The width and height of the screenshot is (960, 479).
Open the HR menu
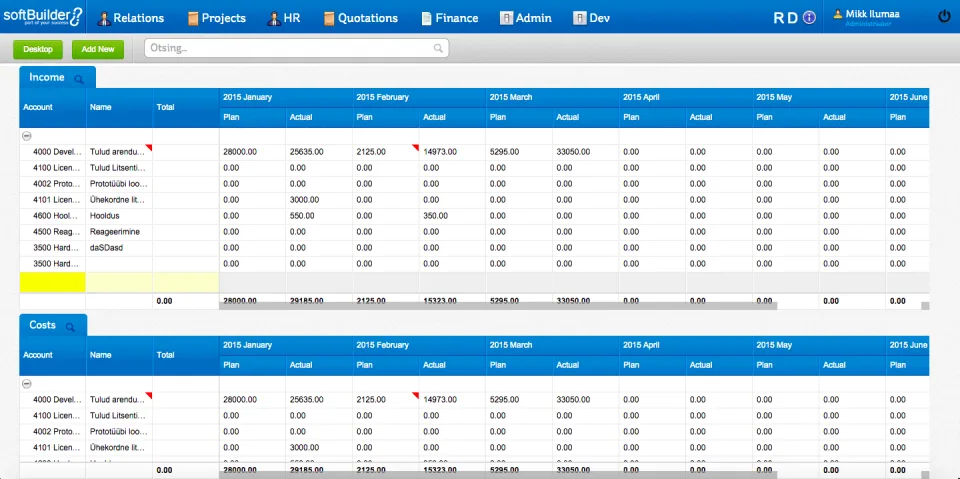[x=283, y=18]
